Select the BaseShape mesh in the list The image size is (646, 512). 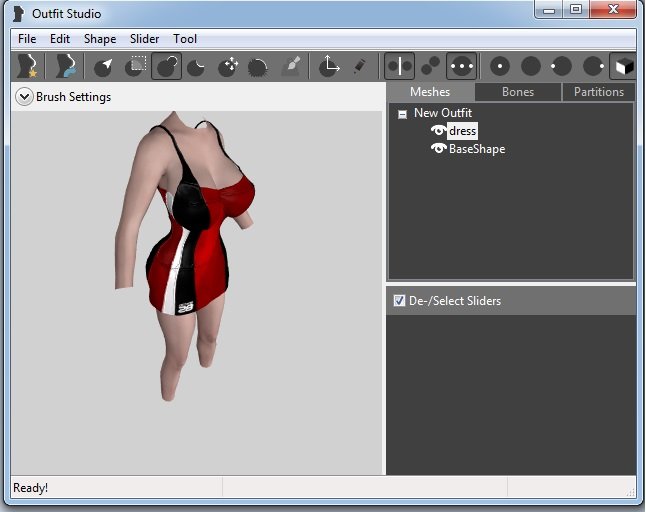477,149
